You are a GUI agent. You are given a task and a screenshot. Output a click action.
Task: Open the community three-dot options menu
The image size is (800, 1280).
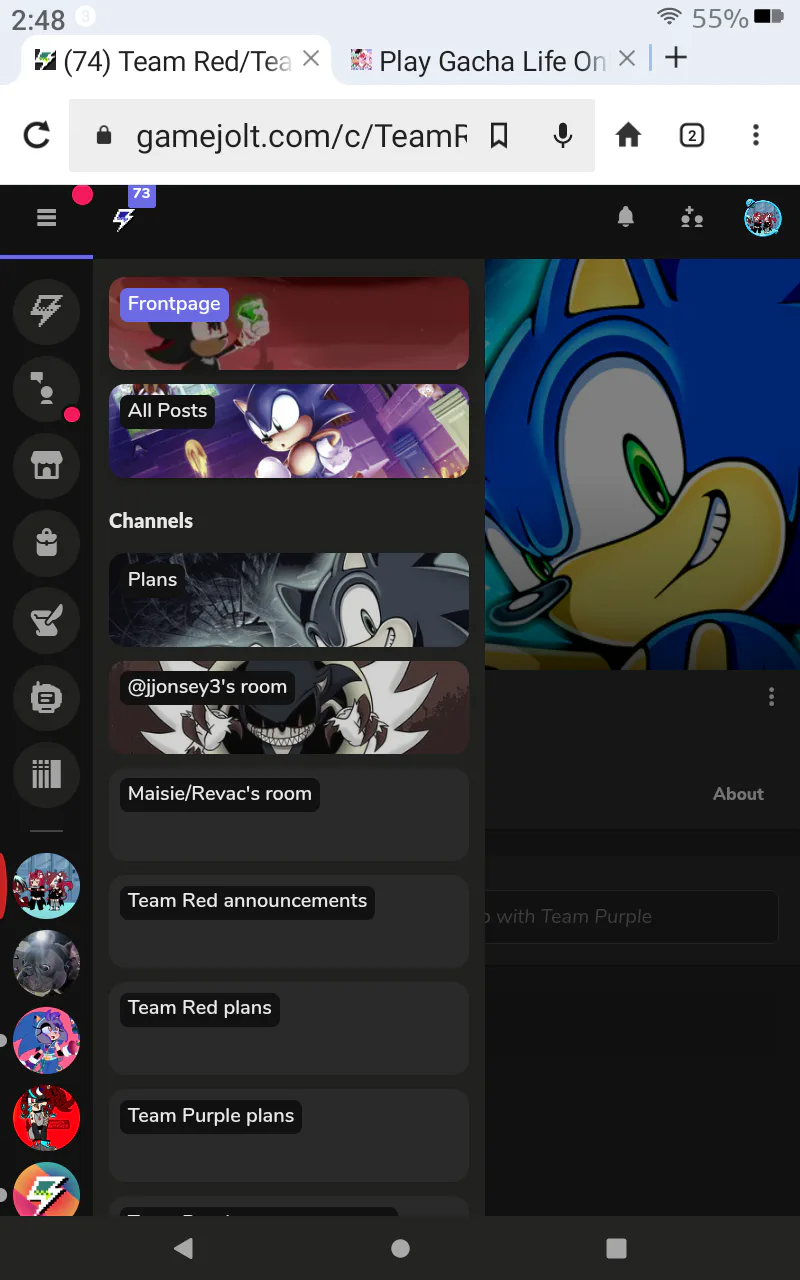(771, 696)
